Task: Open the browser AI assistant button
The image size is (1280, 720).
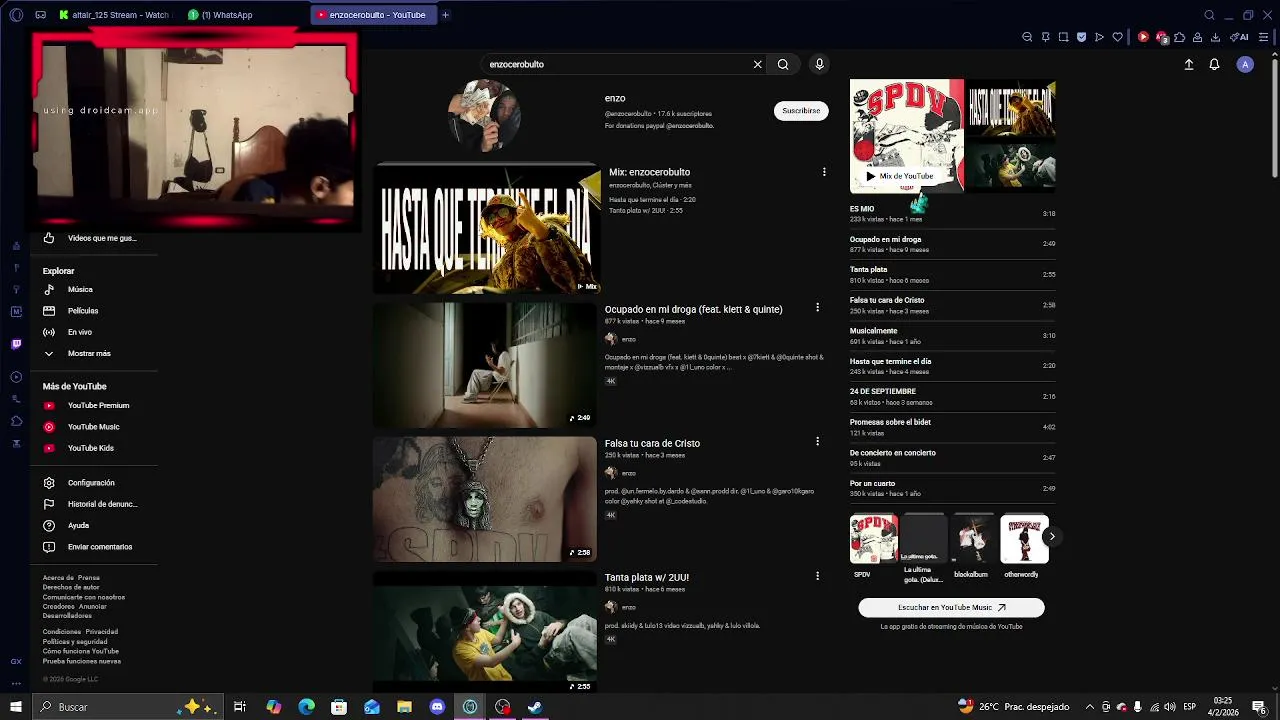Action: click(1239, 37)
